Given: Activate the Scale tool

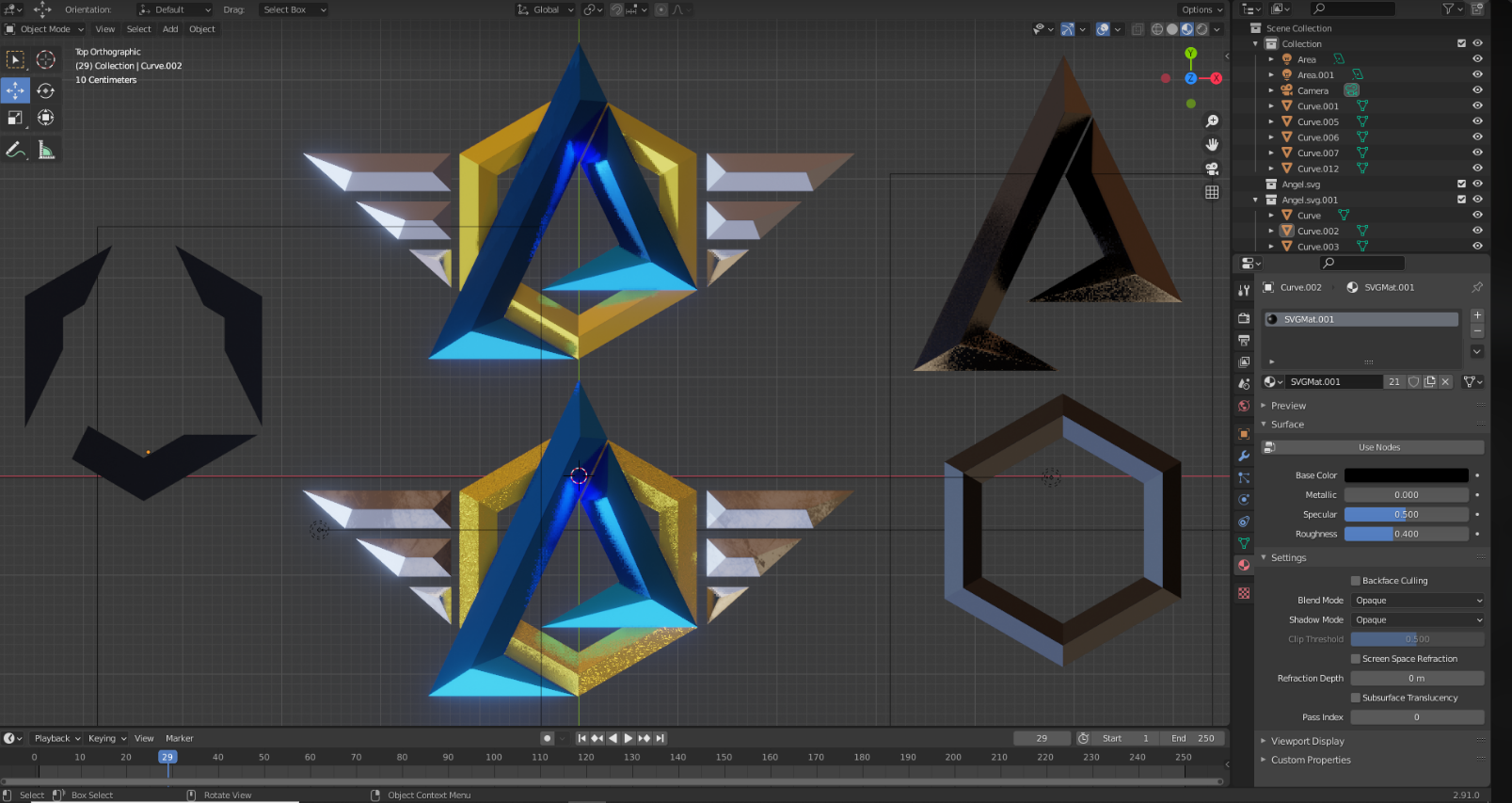Looking at the screenshot, I should (x=15, y=118).
